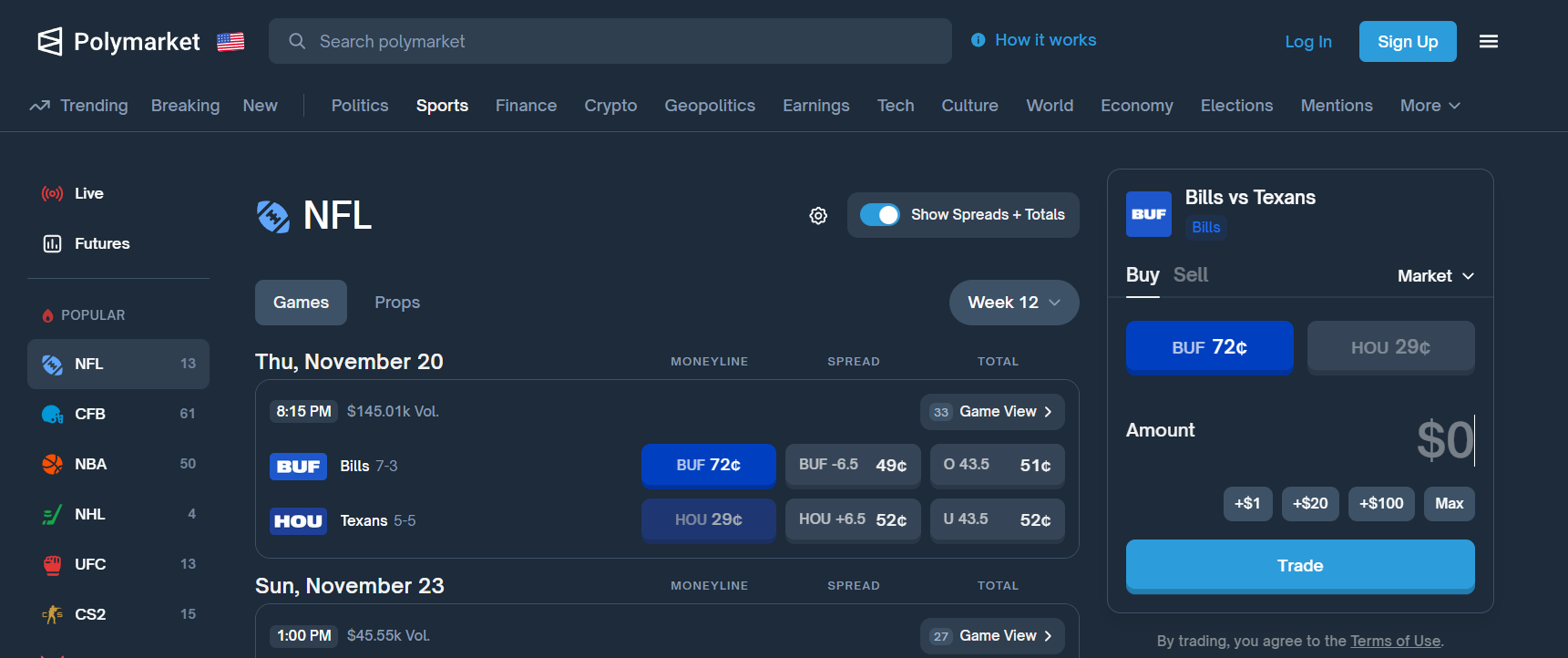Click the How it works link

(x=1046, y=40)
